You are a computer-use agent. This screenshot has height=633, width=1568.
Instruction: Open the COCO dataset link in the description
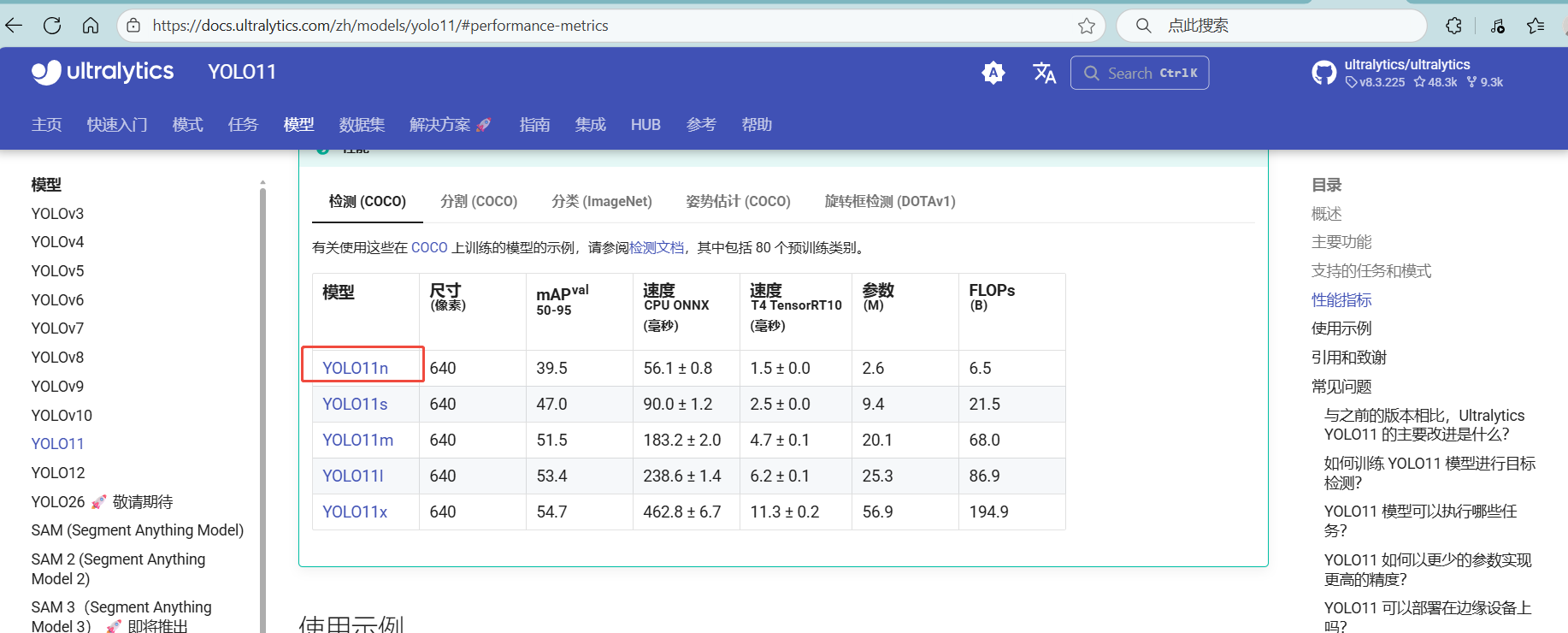pyautogui.click(x=429, y=248)
